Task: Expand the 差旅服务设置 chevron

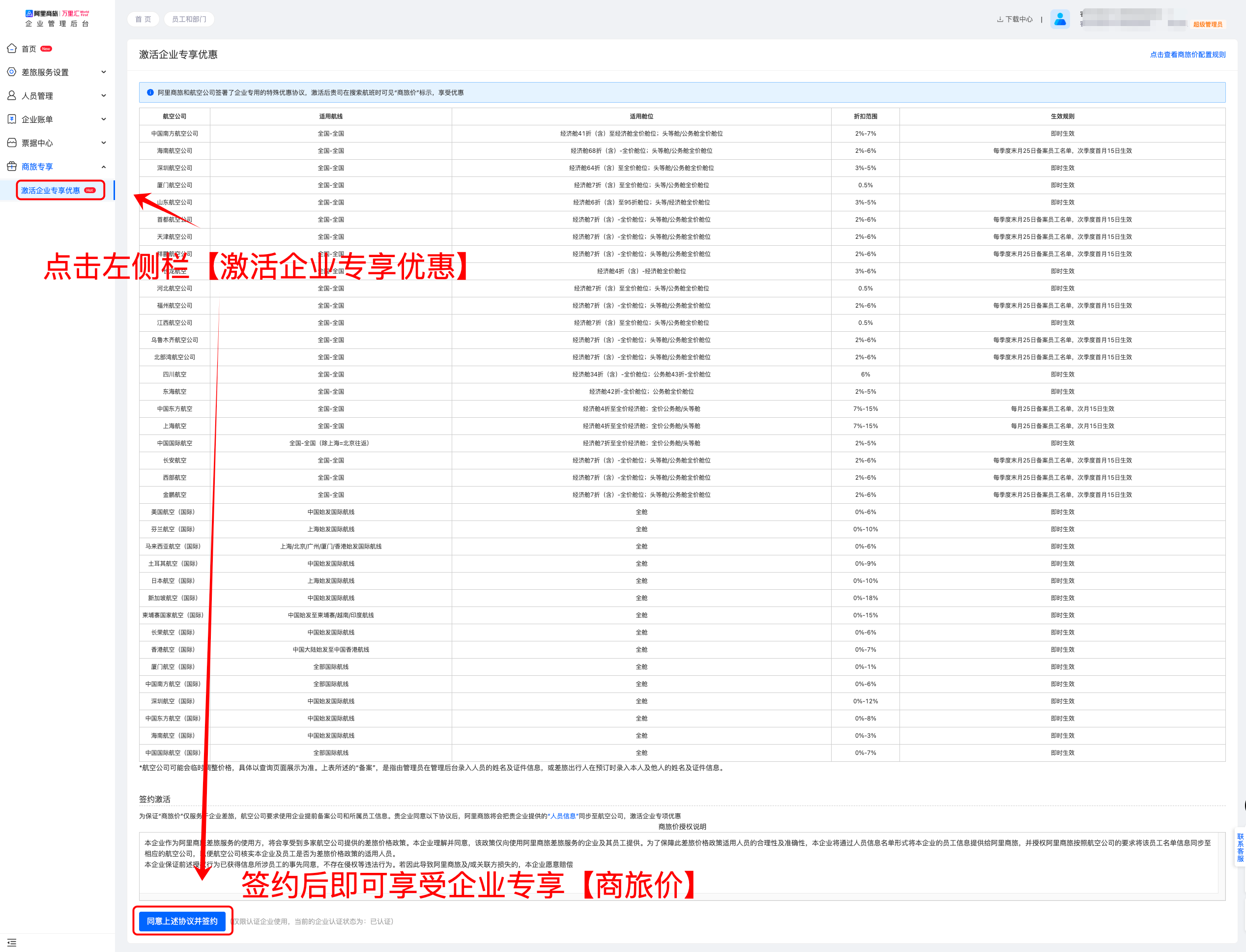Action: pos(104,72)
